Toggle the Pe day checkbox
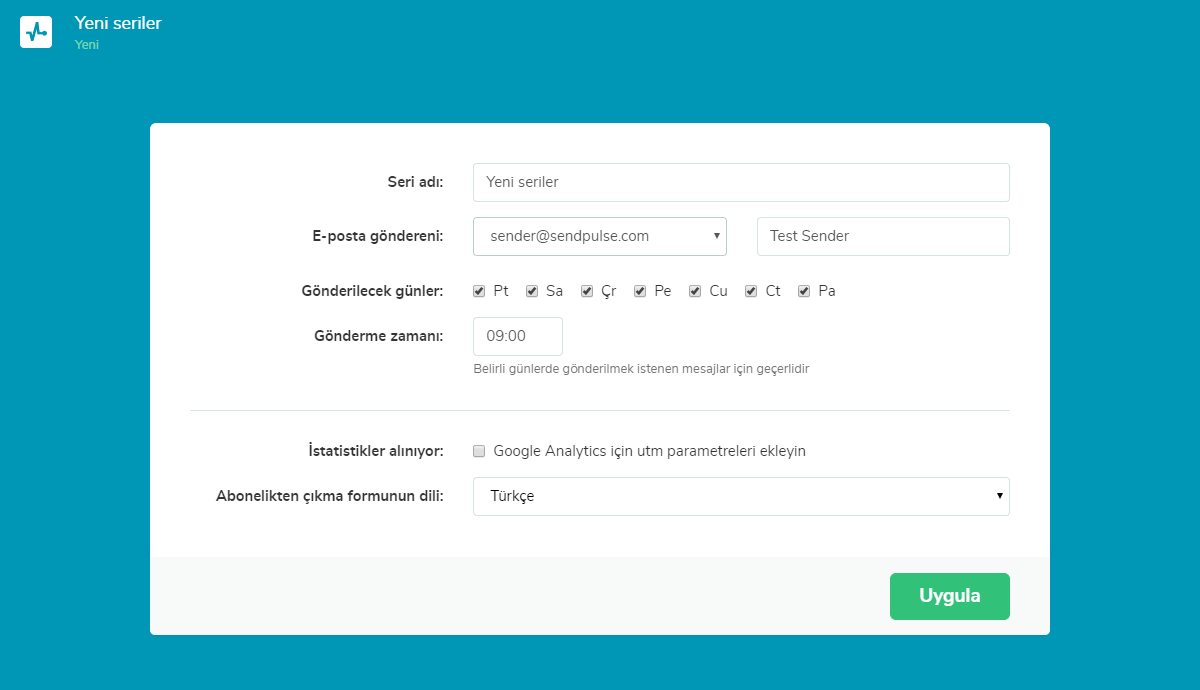 click(x=640, y=291)
